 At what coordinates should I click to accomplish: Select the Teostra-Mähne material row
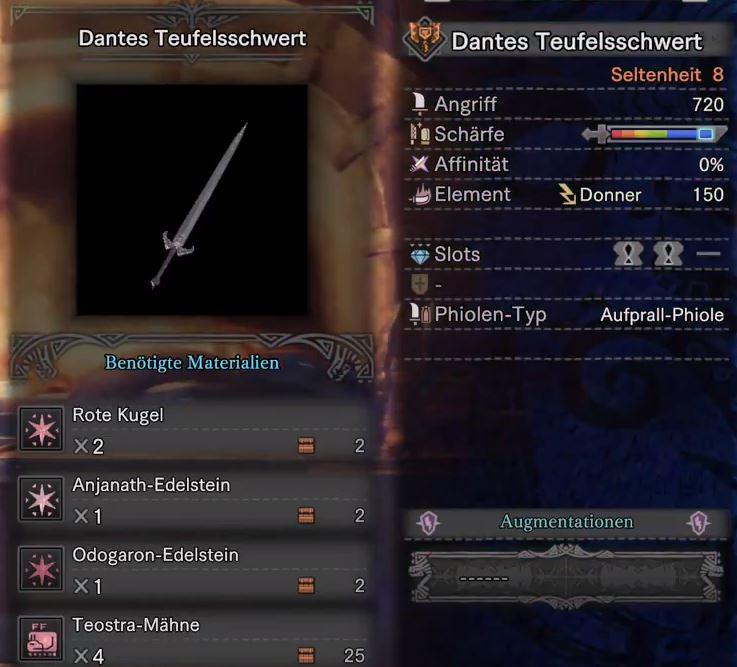[192, 640]
